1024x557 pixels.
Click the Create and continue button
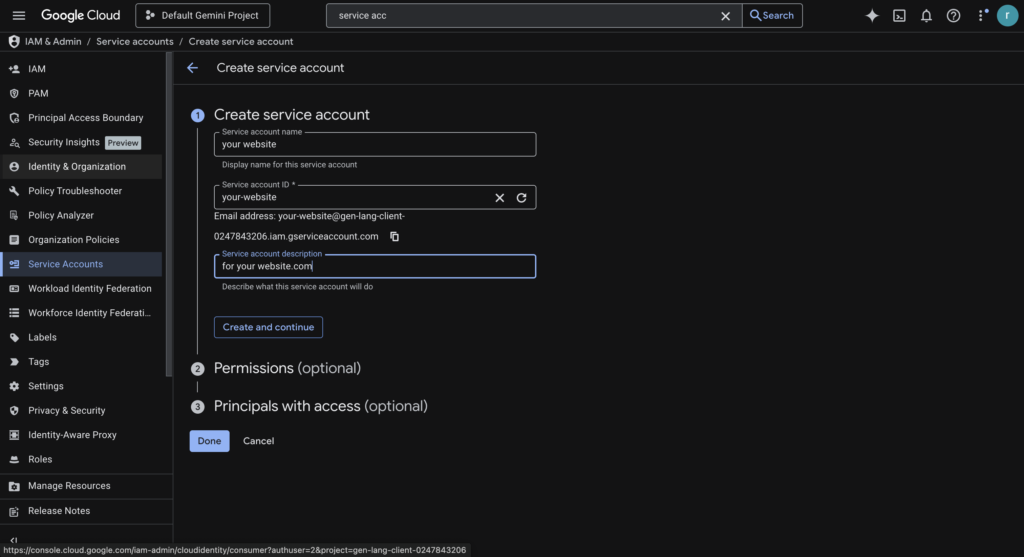coord(268,327)
